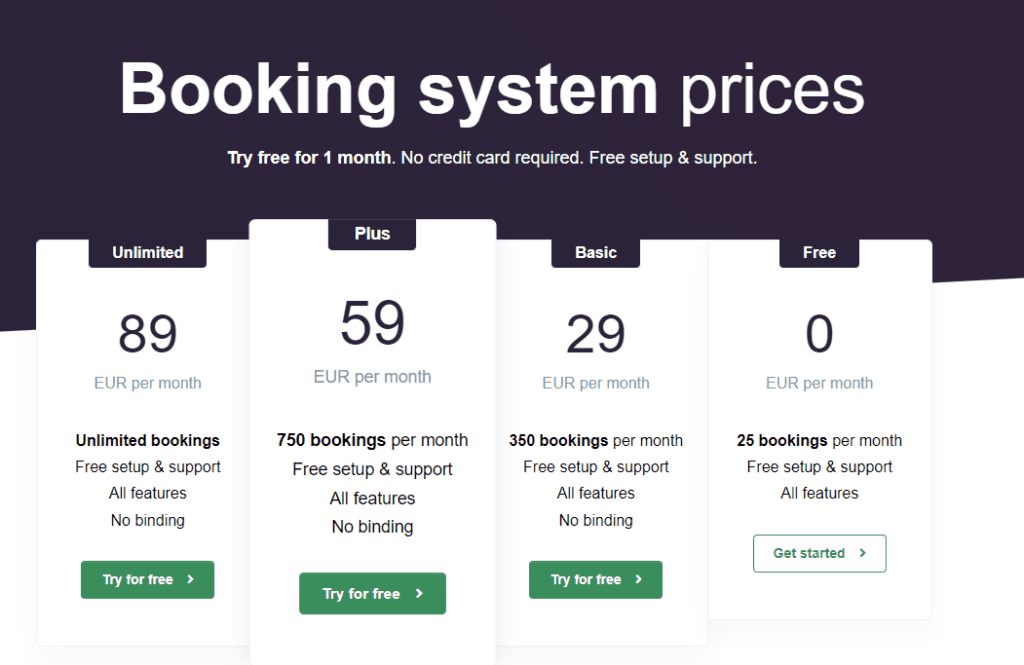
Task: Click 'All features' in Free card
Action: pos(820,493)
